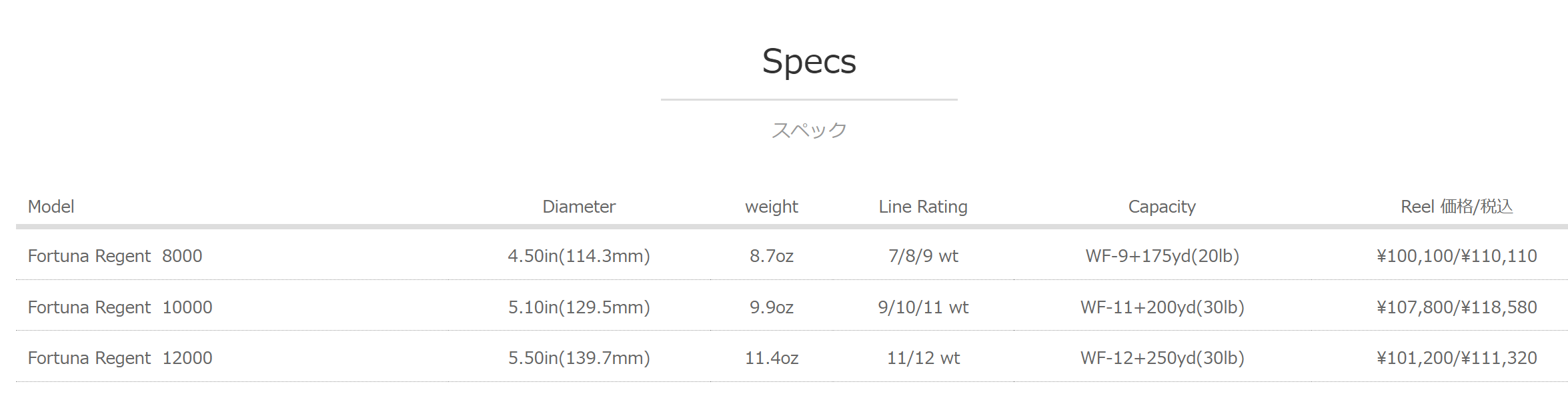Image resolution: width=1568 pixels, height=396 pixels.
Task: Click the 4.50in(114.3mm) diameter cell
Action: click(579, 256)
